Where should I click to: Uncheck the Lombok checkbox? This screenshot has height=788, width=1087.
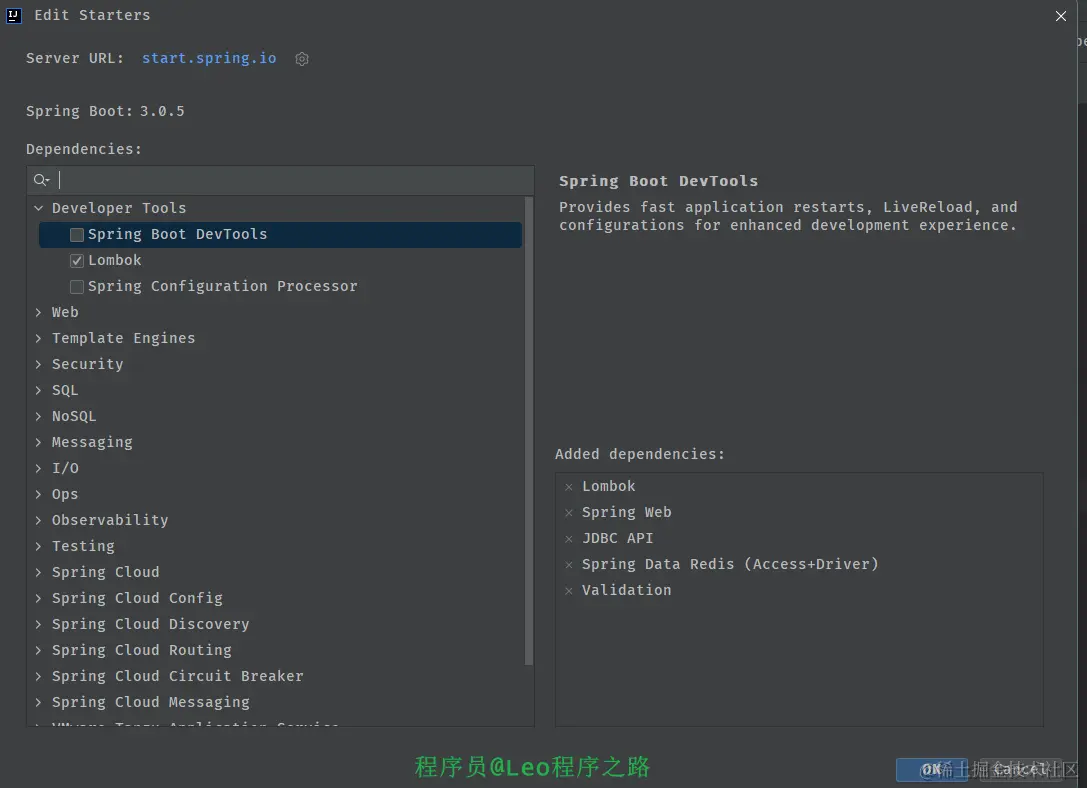point(77,261)
